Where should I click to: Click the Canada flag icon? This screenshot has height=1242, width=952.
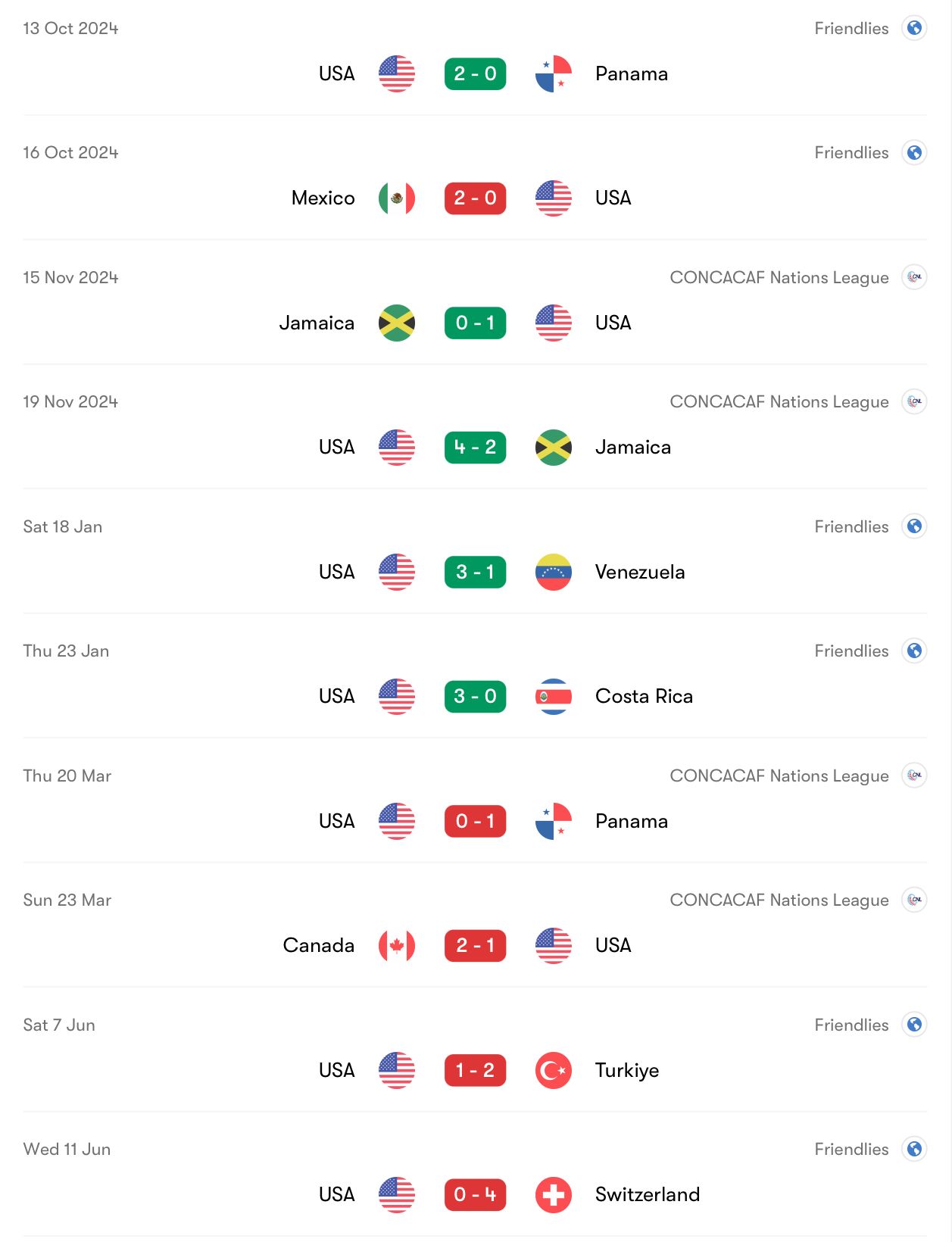coord(397,946)
